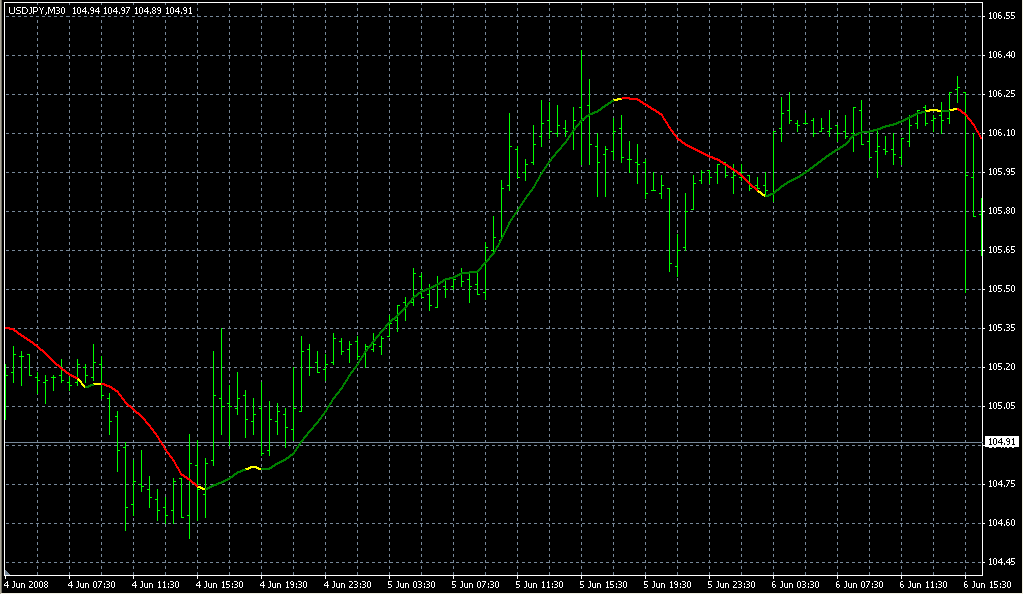Click the USDJPY,M30 symbol label
Image resolution: width=1024 pixels, height=594 pixels.
point(35,11)
